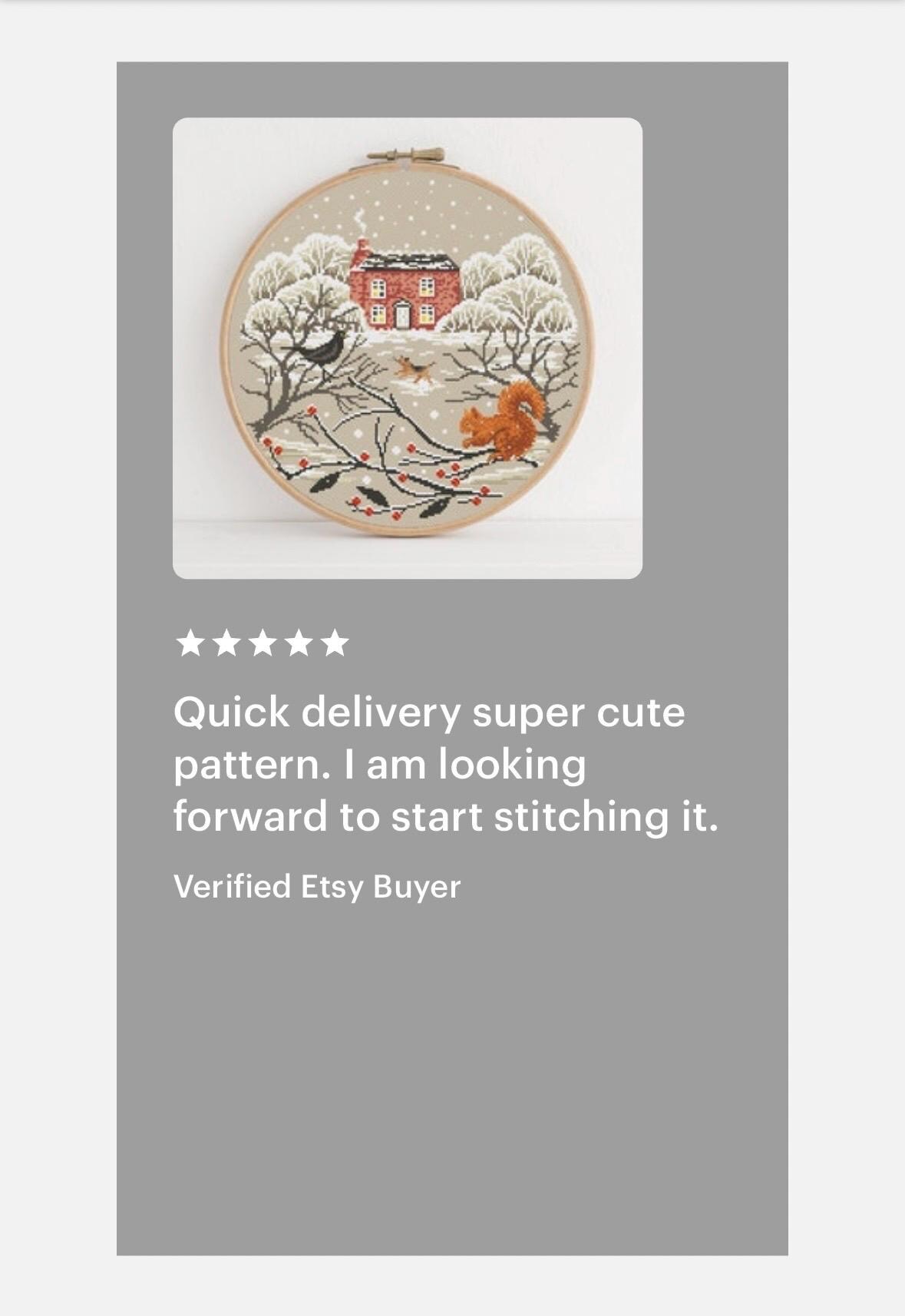Click the first rating star
Image resolution: width=905 pixels, height=1316 pixels.
190,643
